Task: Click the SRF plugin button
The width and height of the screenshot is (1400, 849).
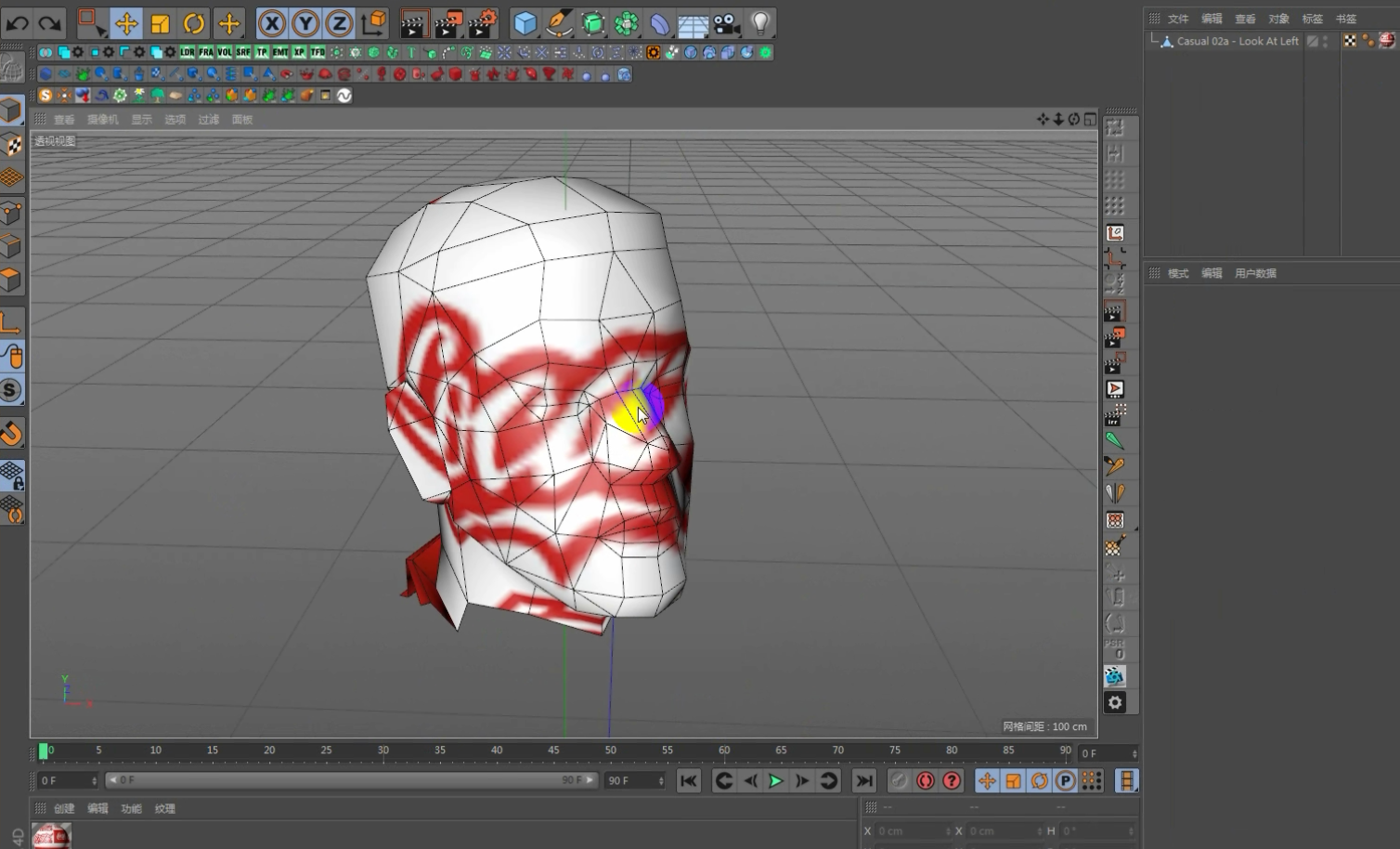Action: click(243, 53)
